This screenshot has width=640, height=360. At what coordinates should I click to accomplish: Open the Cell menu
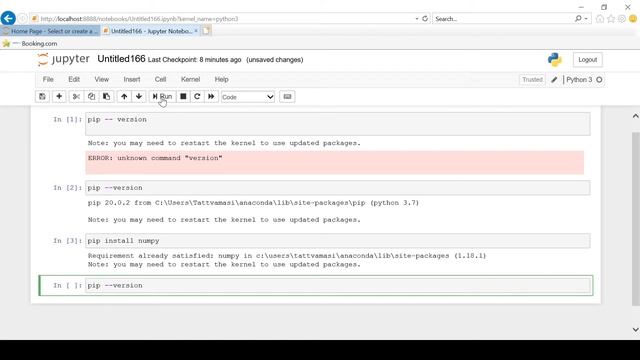160,80
